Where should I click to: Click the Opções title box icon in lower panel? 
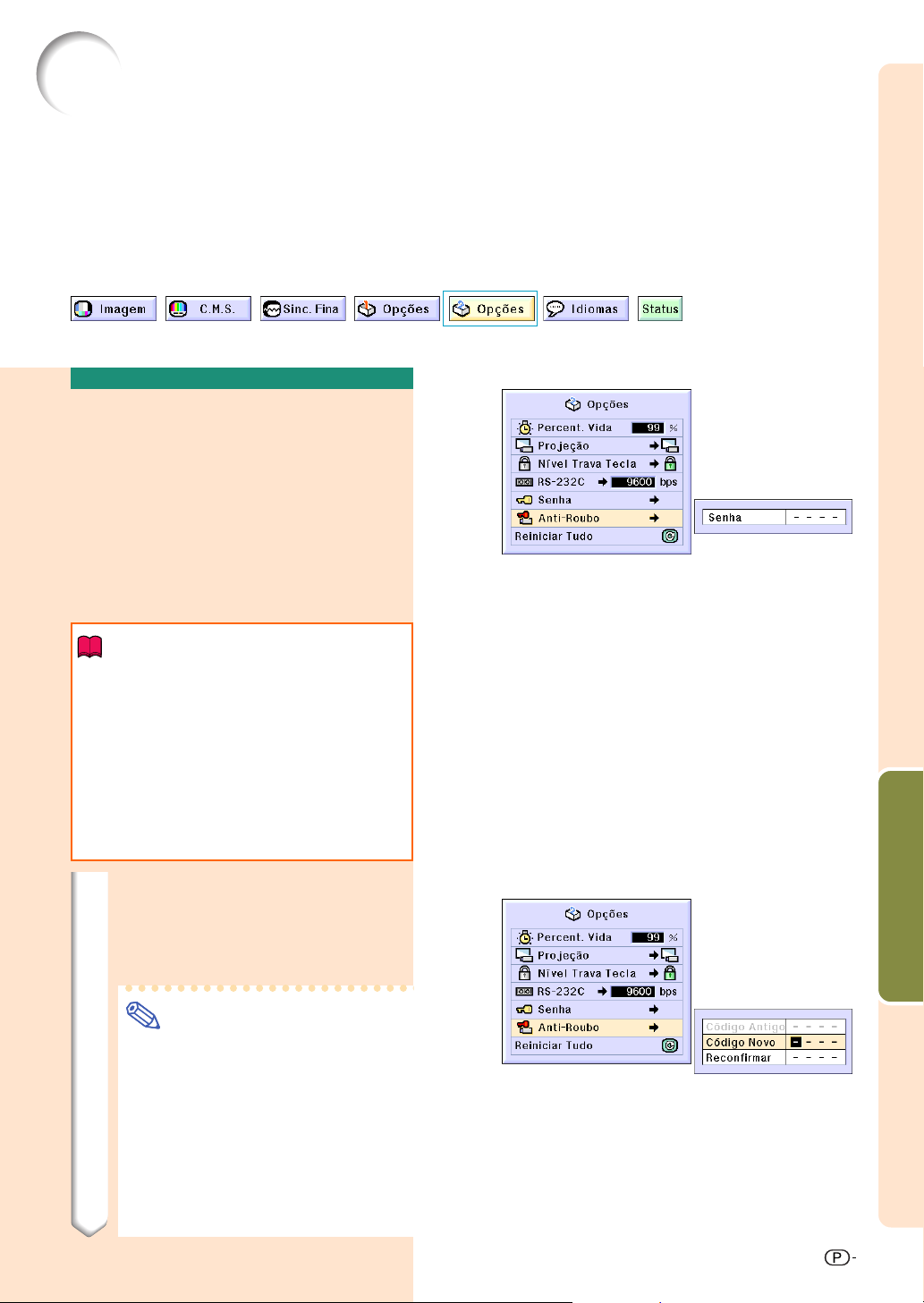573,914
